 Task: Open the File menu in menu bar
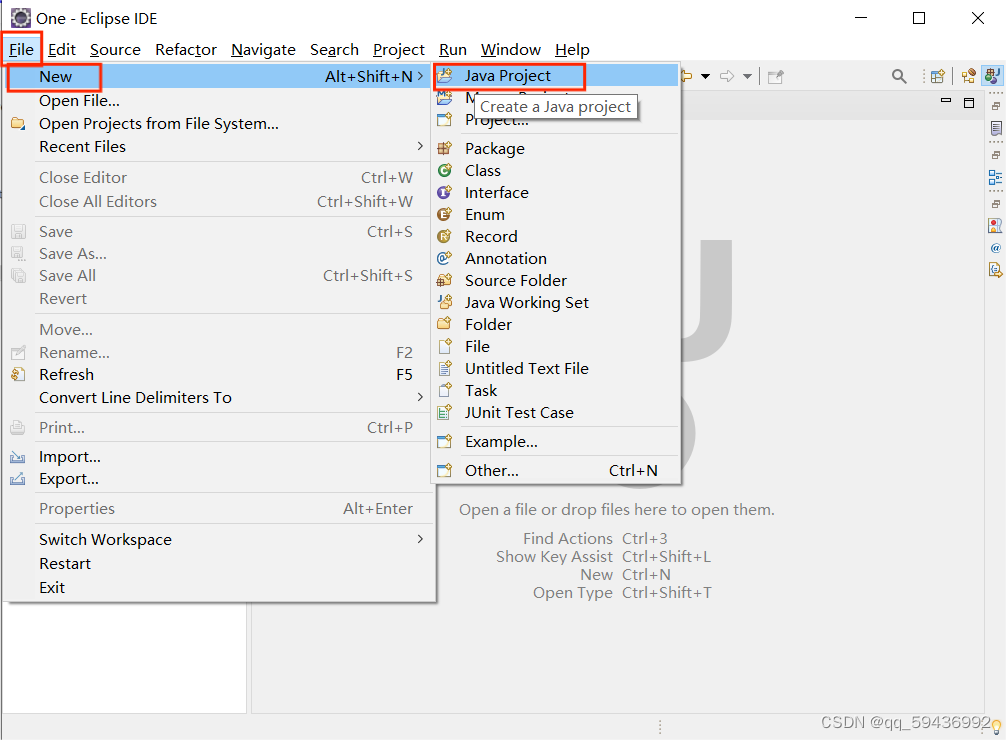pos(21,49)
